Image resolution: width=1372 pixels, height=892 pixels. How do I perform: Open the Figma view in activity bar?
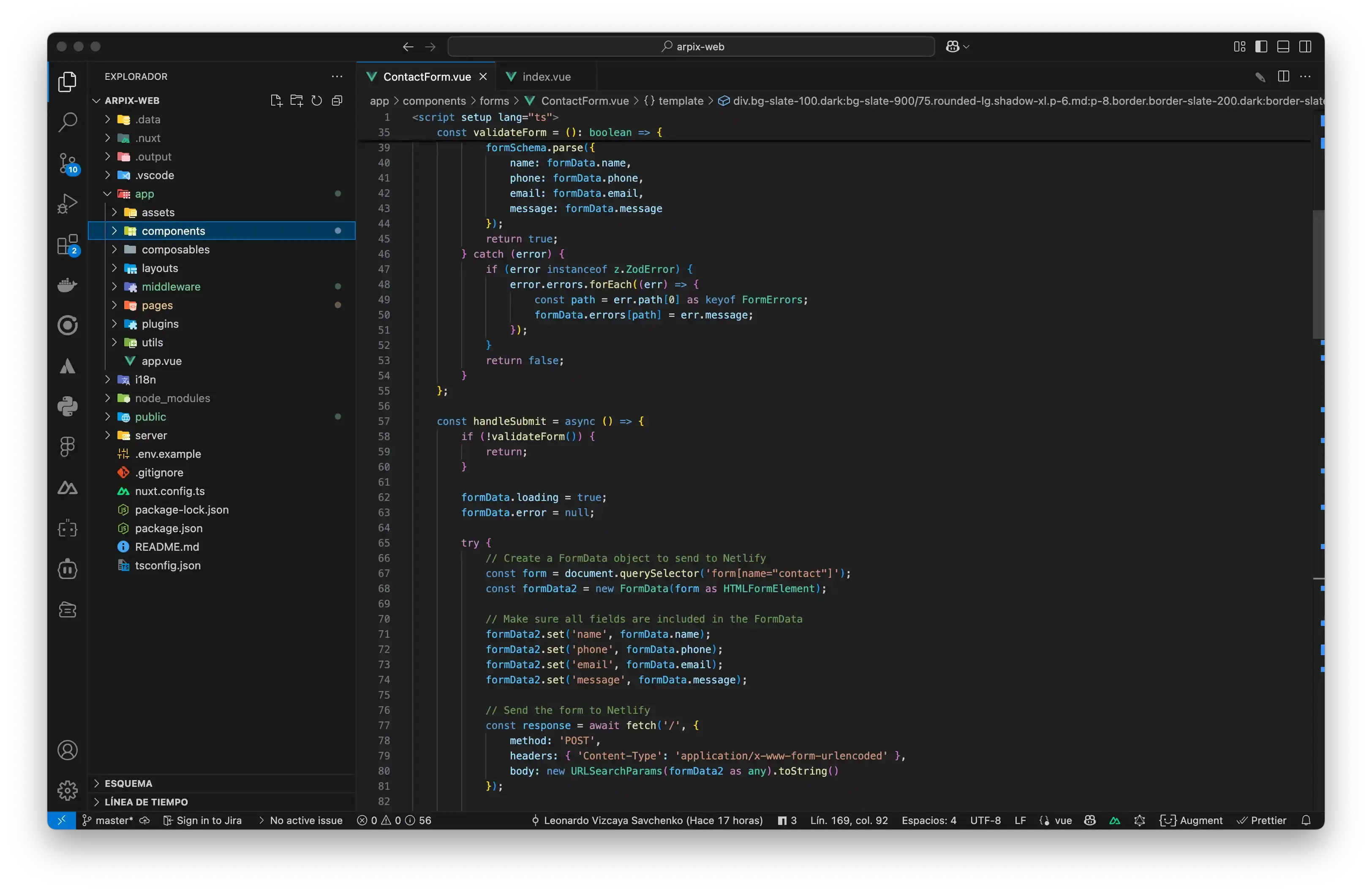(68, 446)
